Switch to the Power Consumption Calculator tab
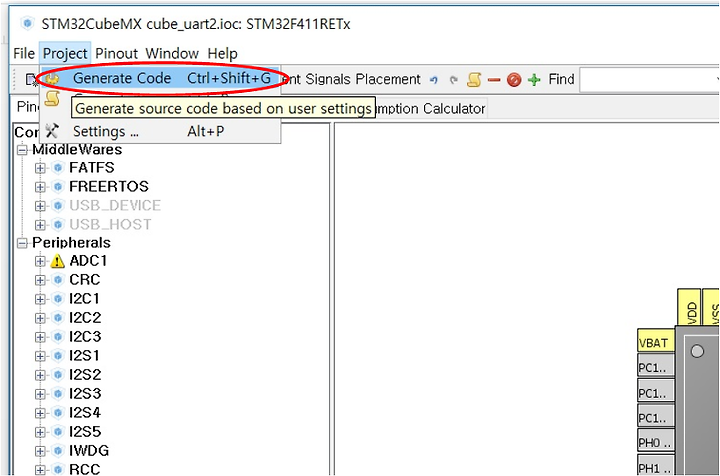The image size is (720, 476). click(430, 109)
